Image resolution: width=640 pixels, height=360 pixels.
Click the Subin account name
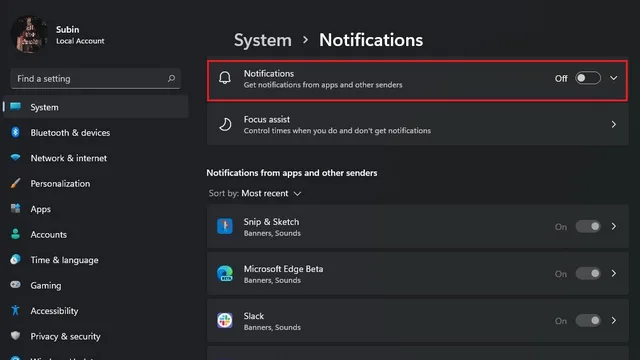pos(67,29)
